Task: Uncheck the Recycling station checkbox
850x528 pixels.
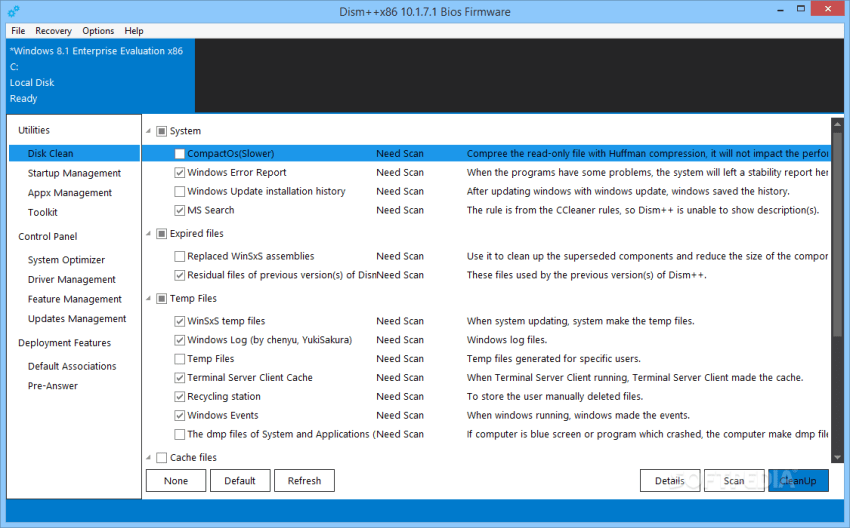Action: tap(180, 397)
